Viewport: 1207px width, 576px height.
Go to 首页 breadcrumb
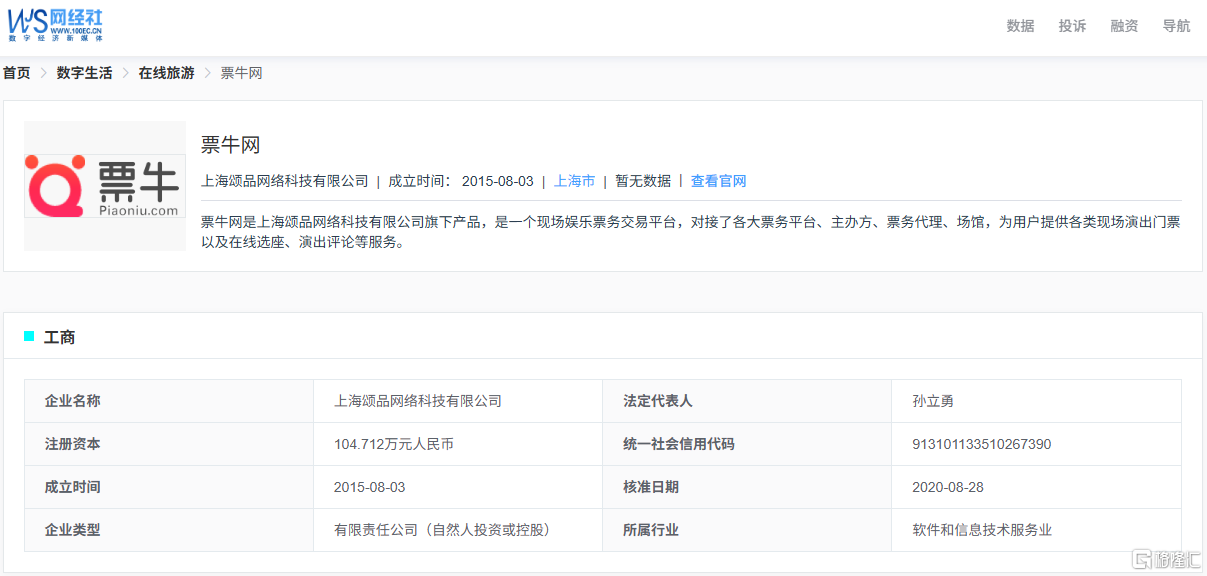coord(17,73)
